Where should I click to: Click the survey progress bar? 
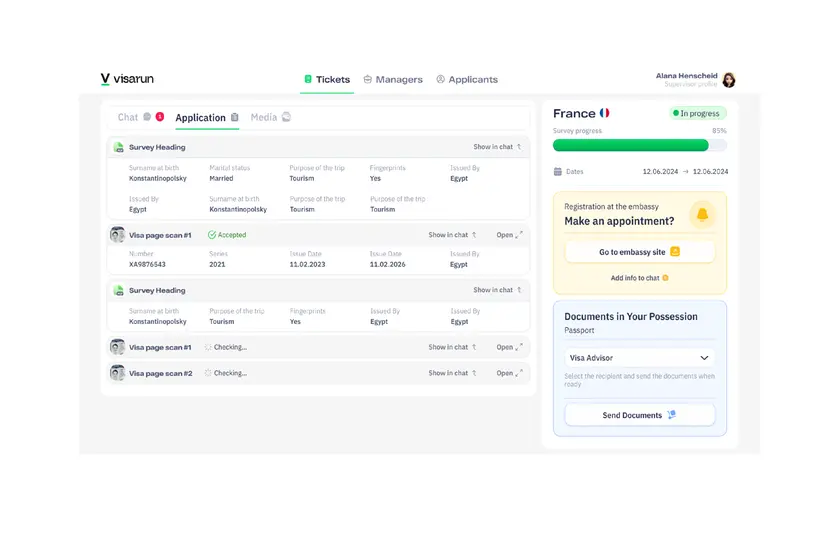640,145
